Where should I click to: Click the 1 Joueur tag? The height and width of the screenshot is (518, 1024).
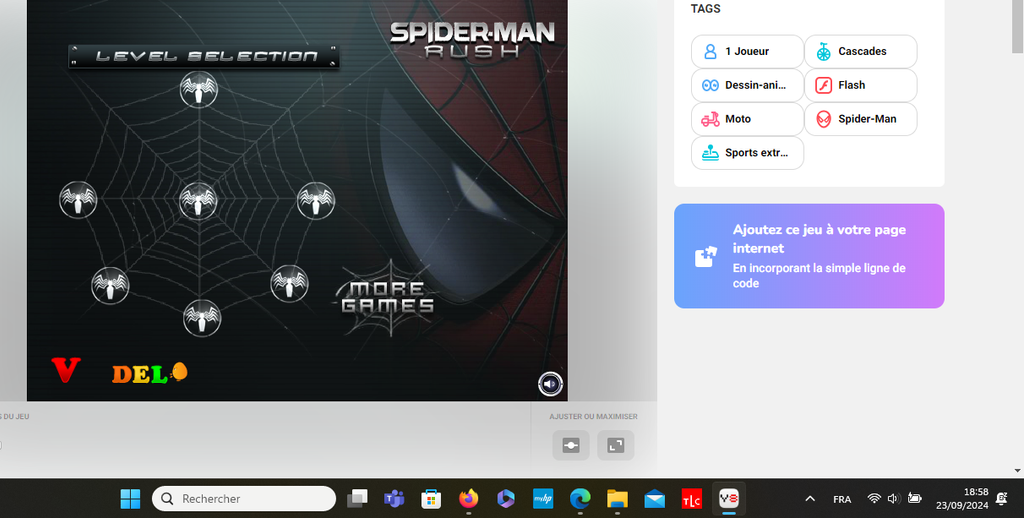click(747, 51)
